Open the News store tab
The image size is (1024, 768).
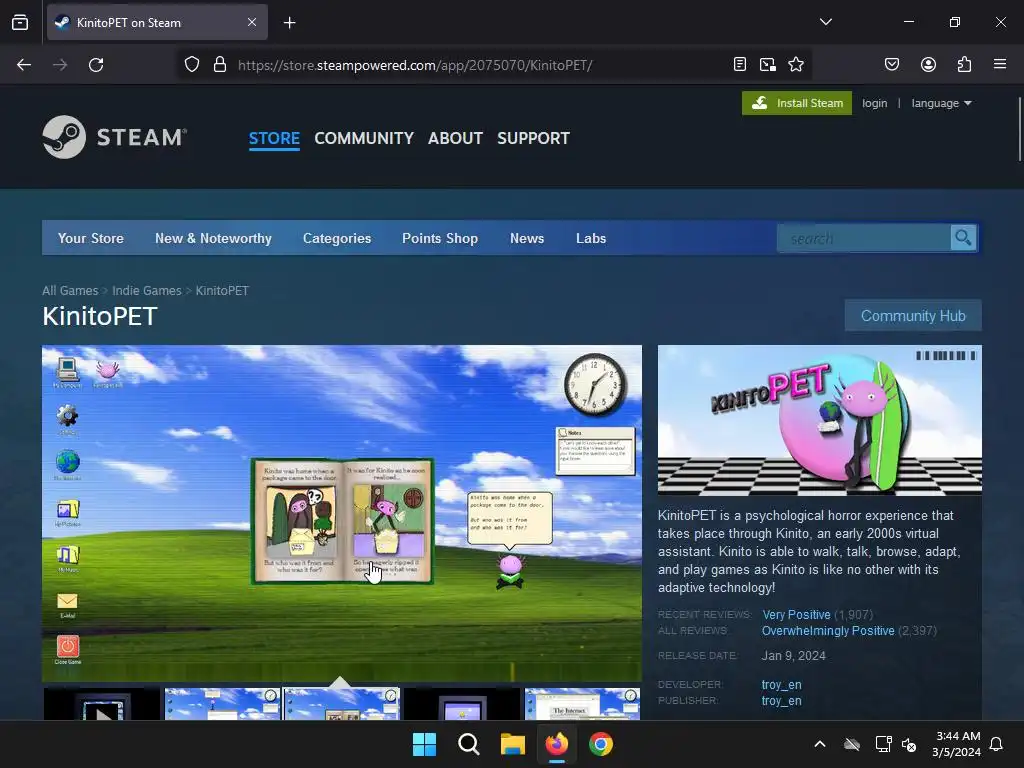coord(527,238)
